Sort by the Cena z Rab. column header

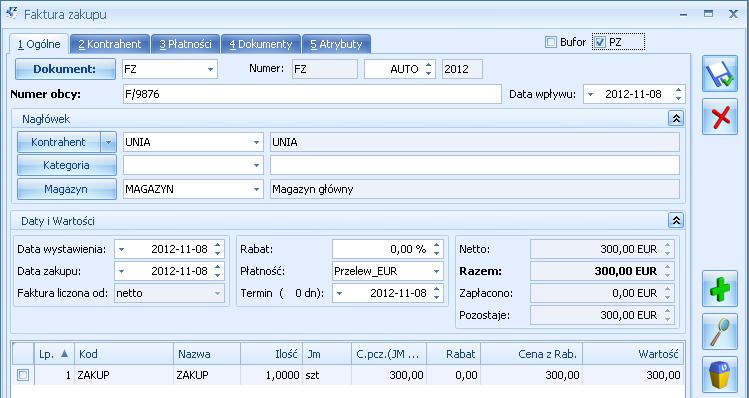click(532, 354)
